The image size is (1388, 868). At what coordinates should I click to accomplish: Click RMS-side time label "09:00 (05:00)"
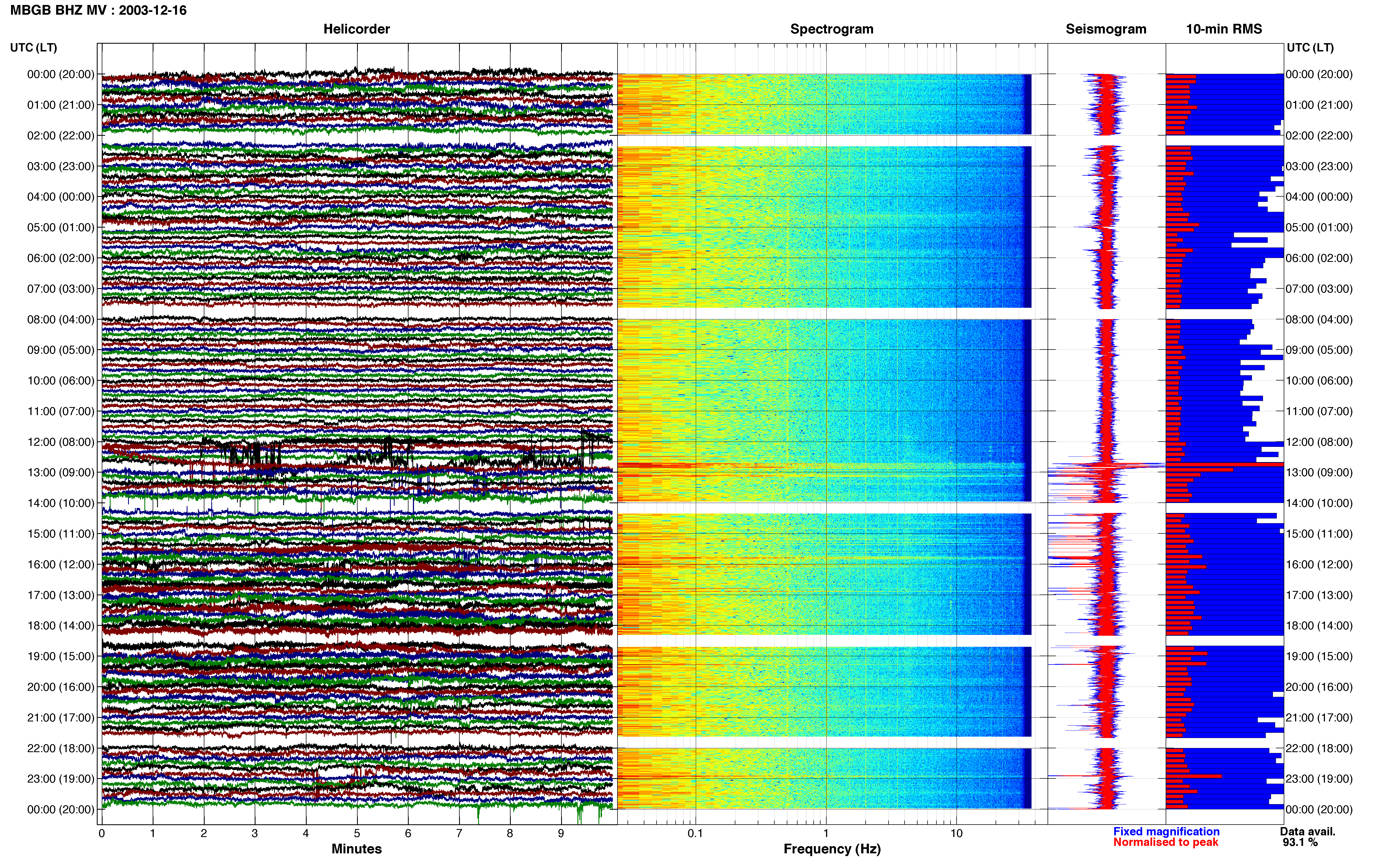tap(1319, 350)
